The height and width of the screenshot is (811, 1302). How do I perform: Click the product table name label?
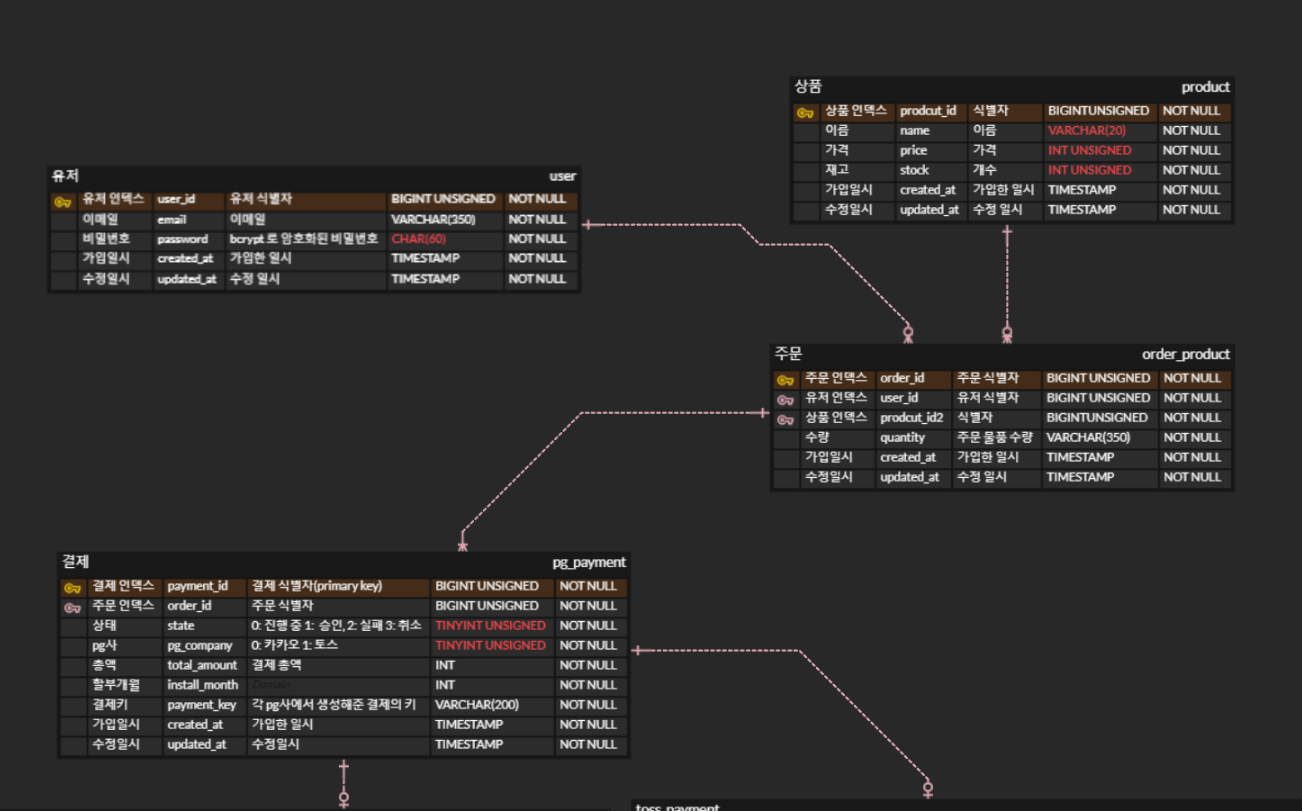pyautogui.click(x=1205, y=87)
